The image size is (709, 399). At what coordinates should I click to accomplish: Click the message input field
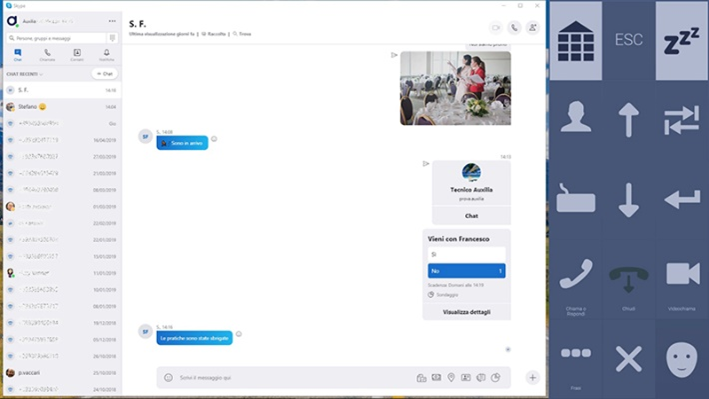coord(294,378)
